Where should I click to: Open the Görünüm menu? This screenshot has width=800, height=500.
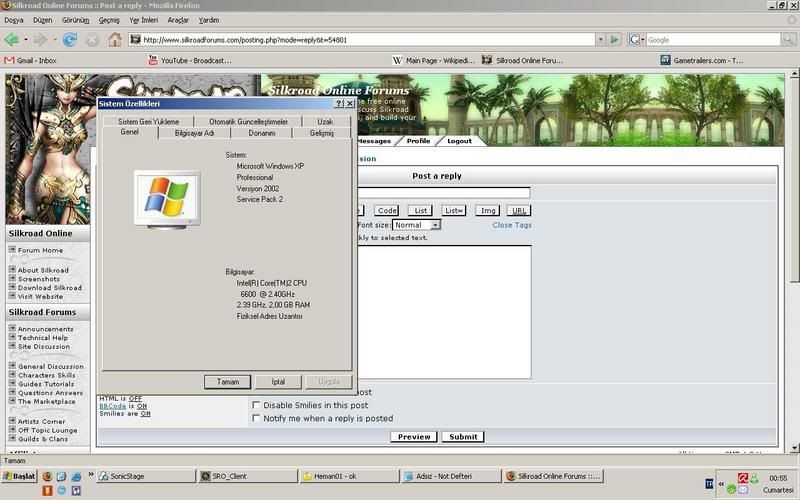point(75,20)
